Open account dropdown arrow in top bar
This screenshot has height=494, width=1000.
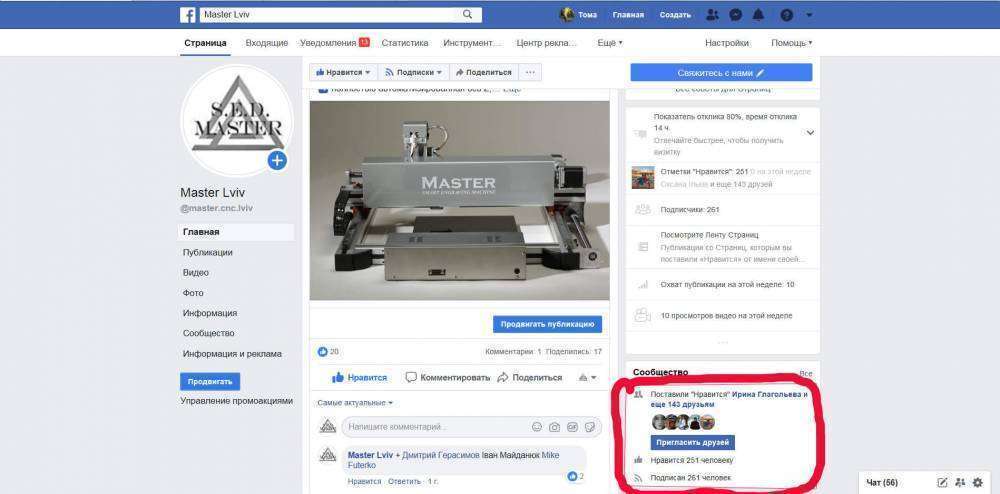(809, 15)
